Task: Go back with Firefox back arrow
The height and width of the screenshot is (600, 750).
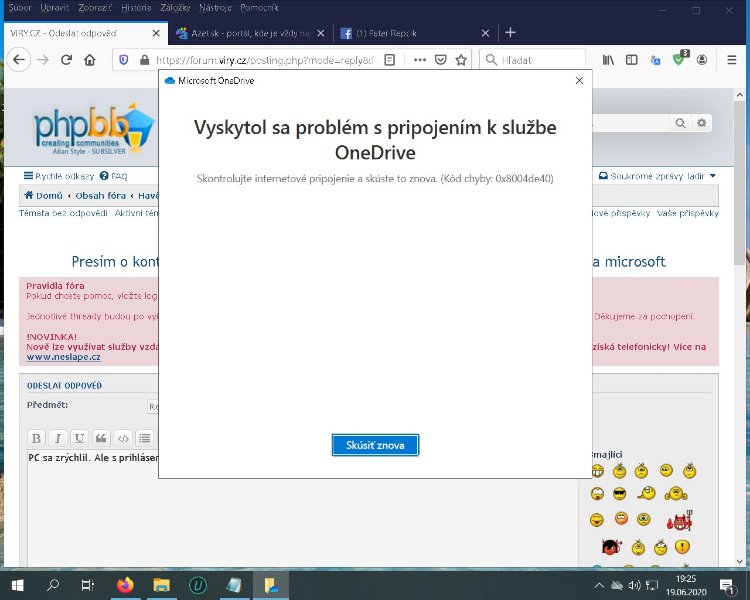Action: pyautogui.click(x=19, y=60)
